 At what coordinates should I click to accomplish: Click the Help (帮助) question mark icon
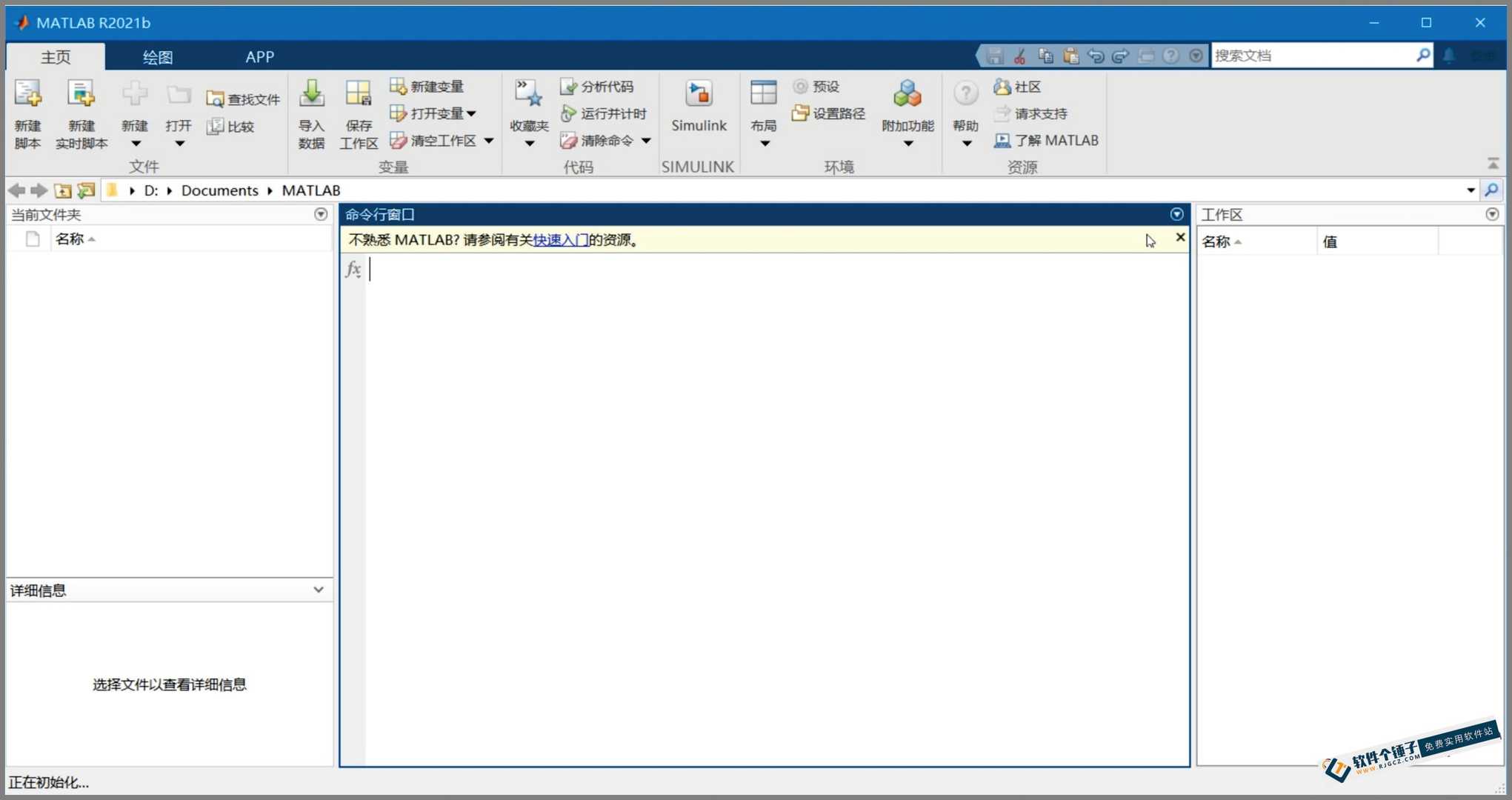(x=965, y=95)
